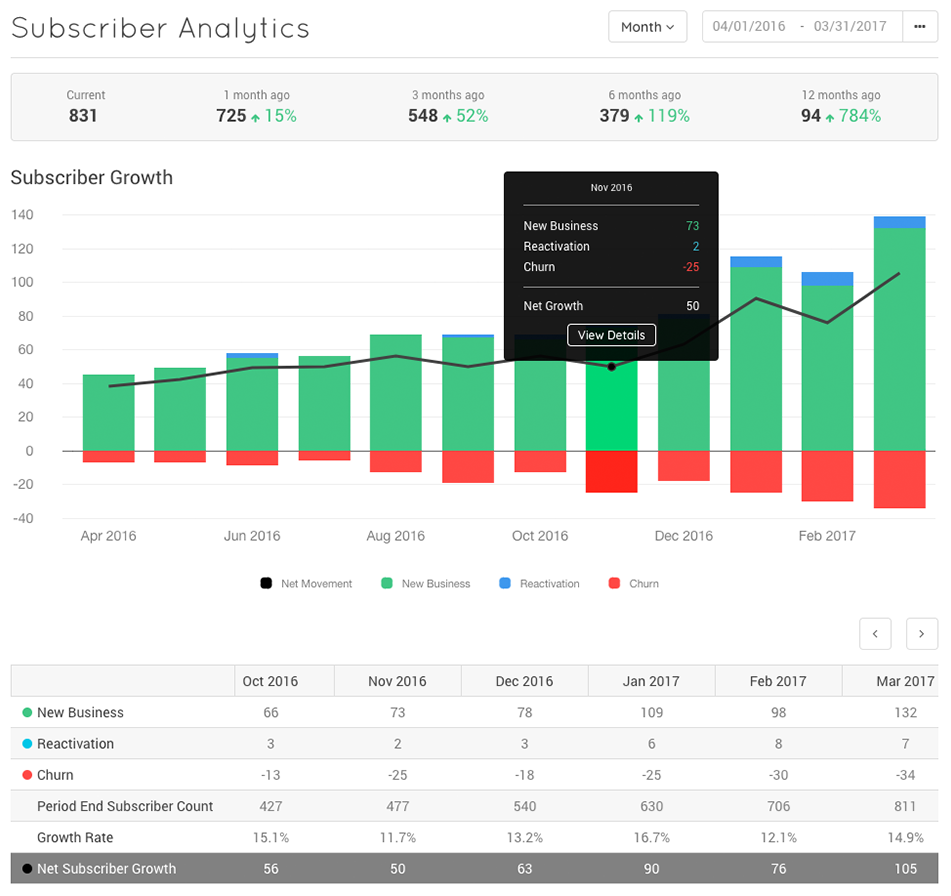Go to next table page arrow
This screenshot has height=896, width=951.
(921, 634)
